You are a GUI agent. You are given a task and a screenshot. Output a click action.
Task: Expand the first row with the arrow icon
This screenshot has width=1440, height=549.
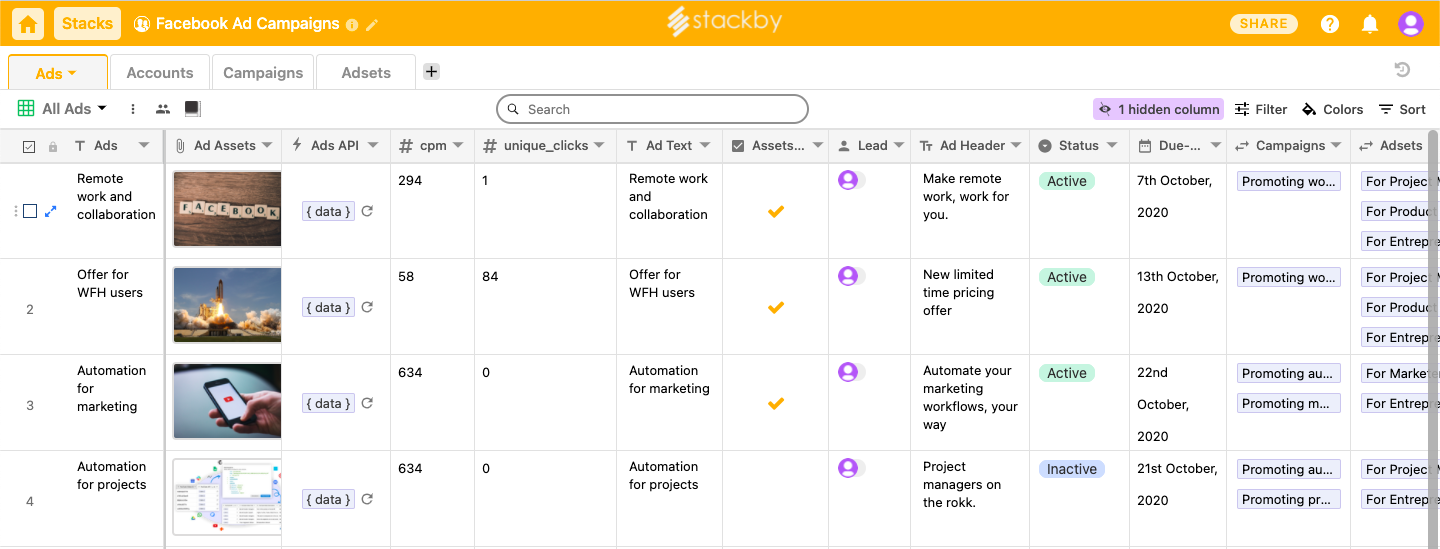click(51, 211)
